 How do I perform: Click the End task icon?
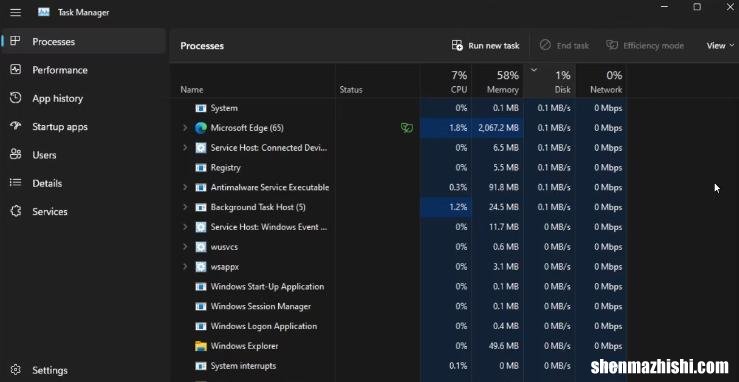[x=545, y=45]
